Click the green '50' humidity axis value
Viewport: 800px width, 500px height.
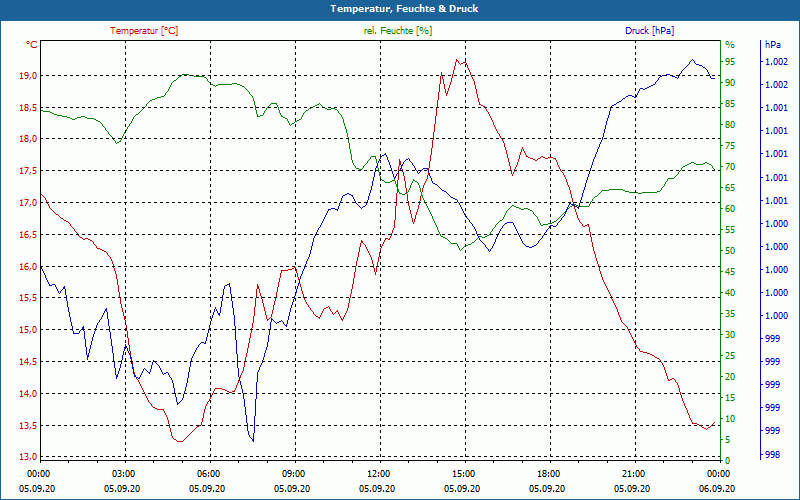tap(730, 251)
